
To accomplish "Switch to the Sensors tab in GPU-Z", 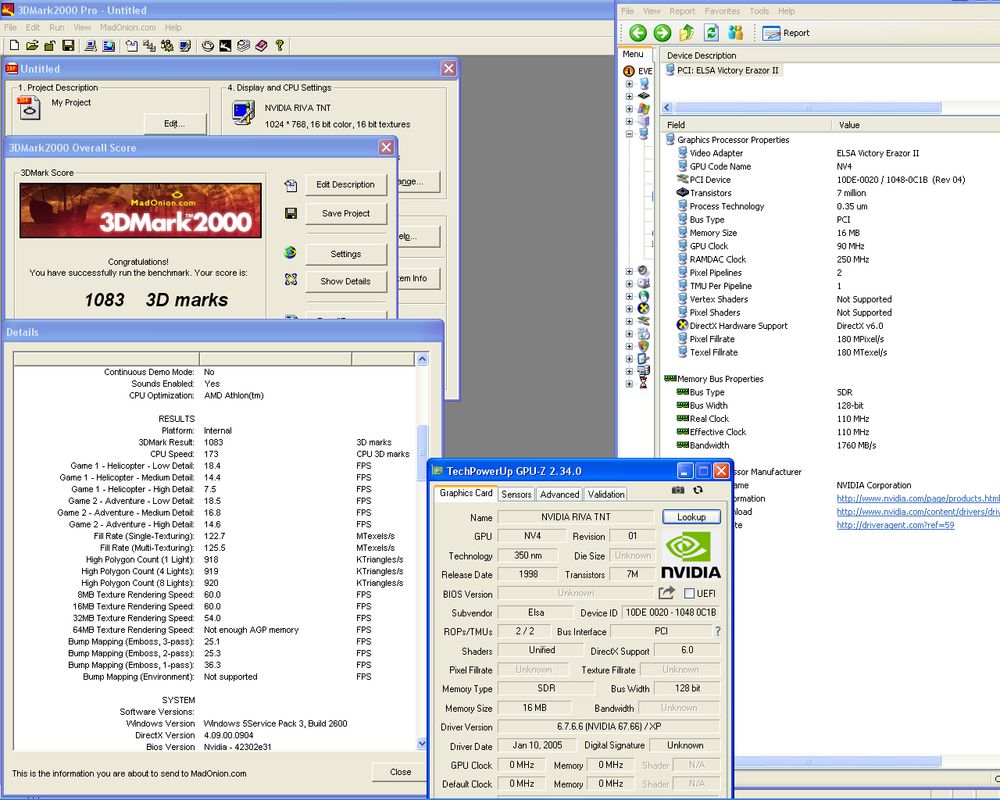I will [516, 494].
